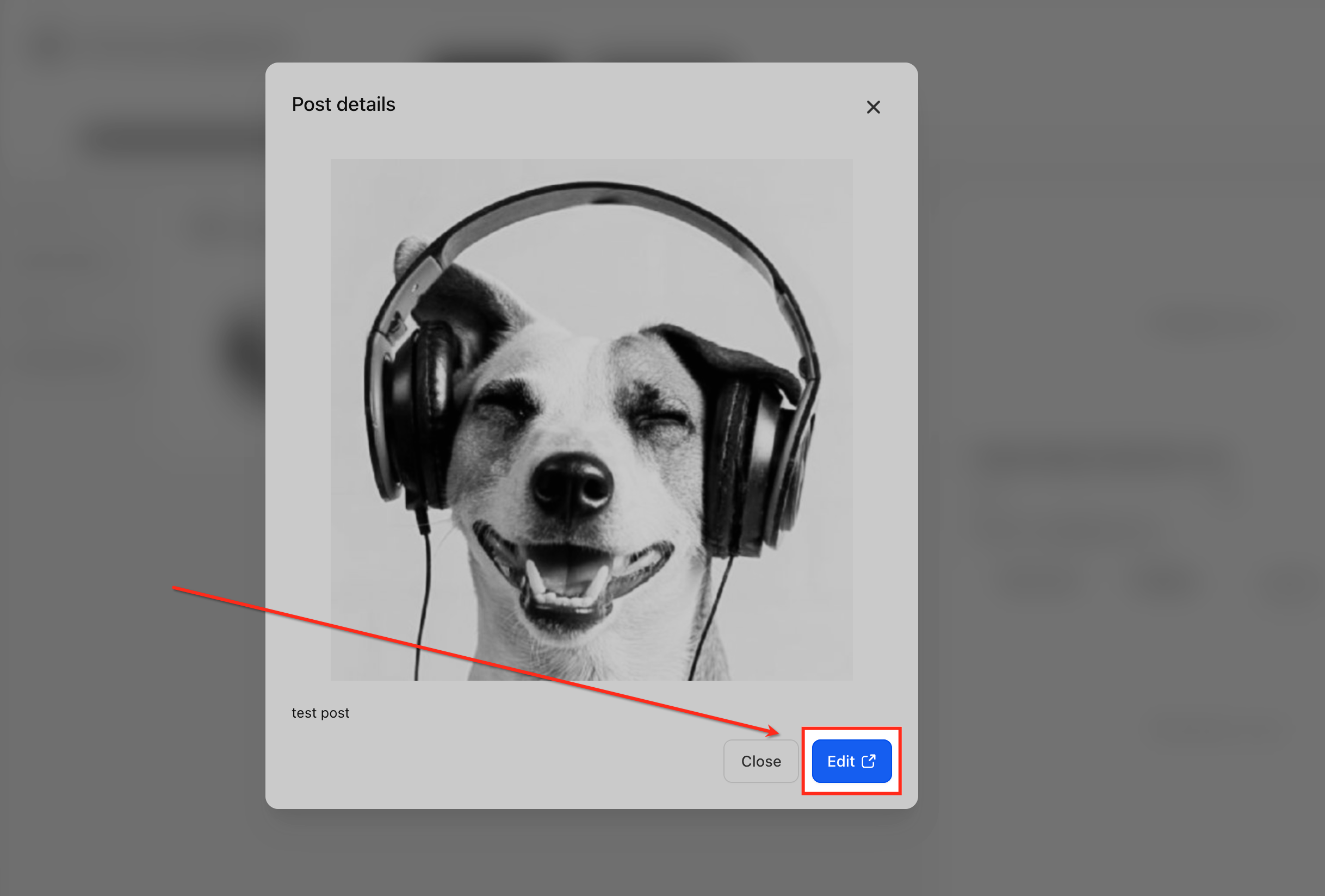
Task: Click the 'test post' caption text
Action: [320, 713]
